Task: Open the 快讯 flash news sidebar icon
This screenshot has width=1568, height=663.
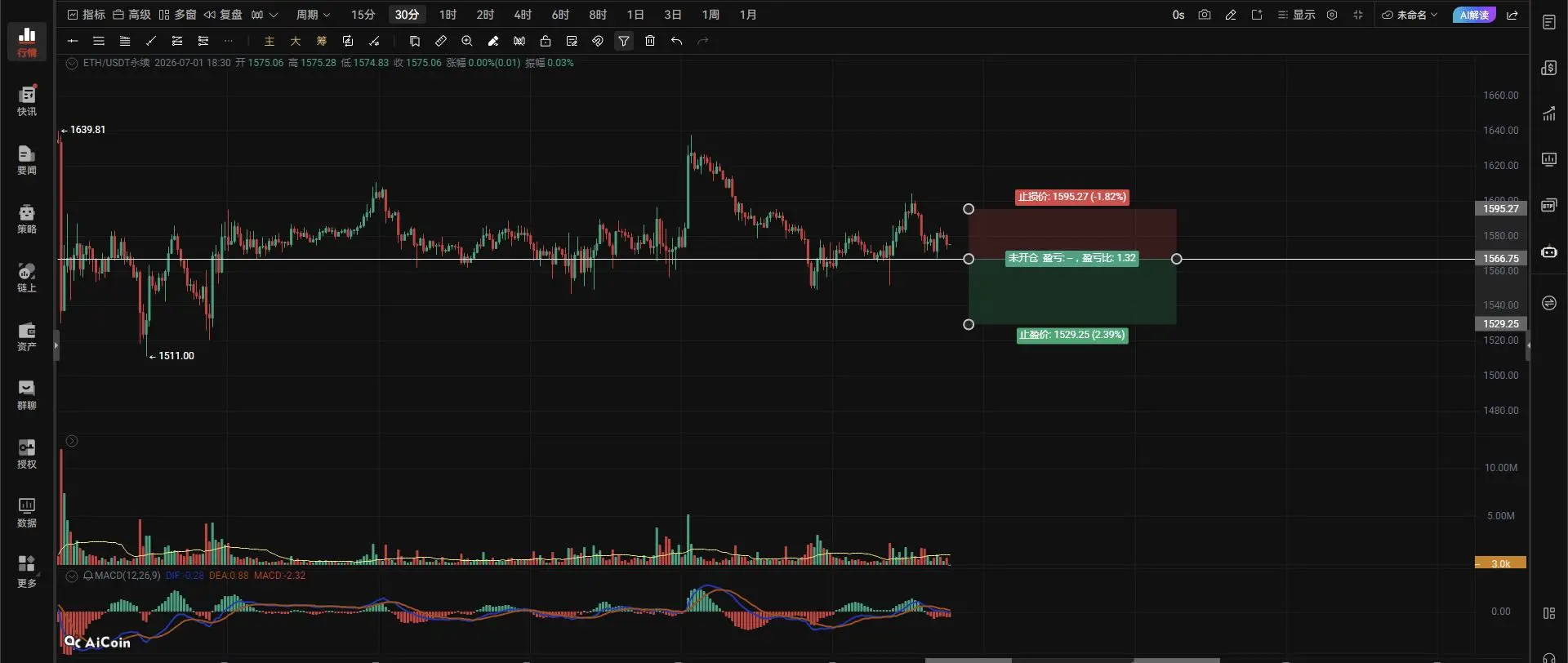Action: click(x=27, y=101)
